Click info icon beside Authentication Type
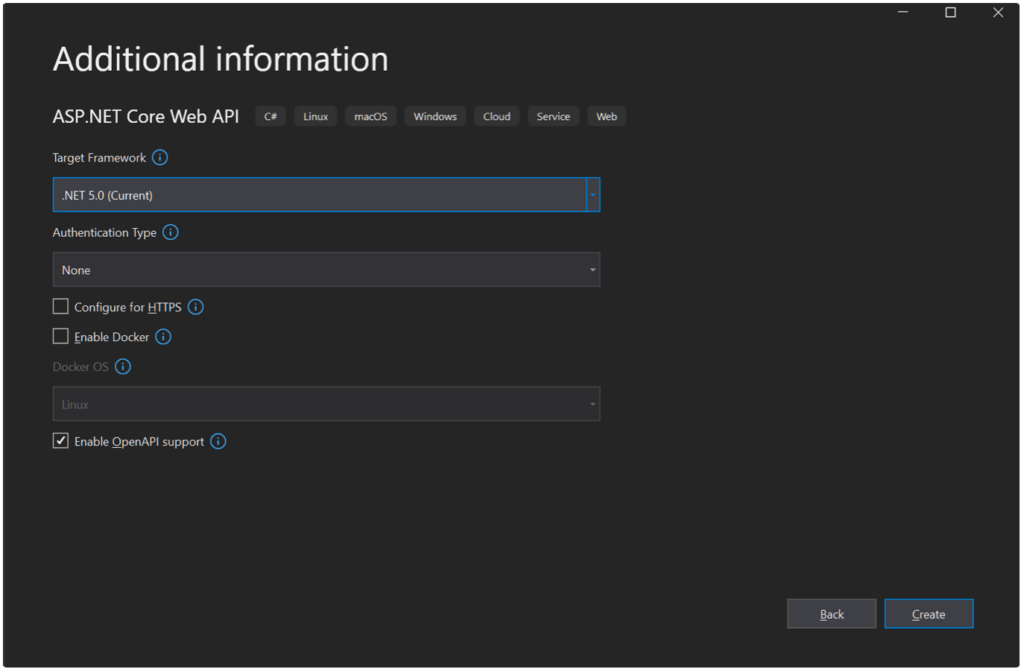 coord(170,232)
